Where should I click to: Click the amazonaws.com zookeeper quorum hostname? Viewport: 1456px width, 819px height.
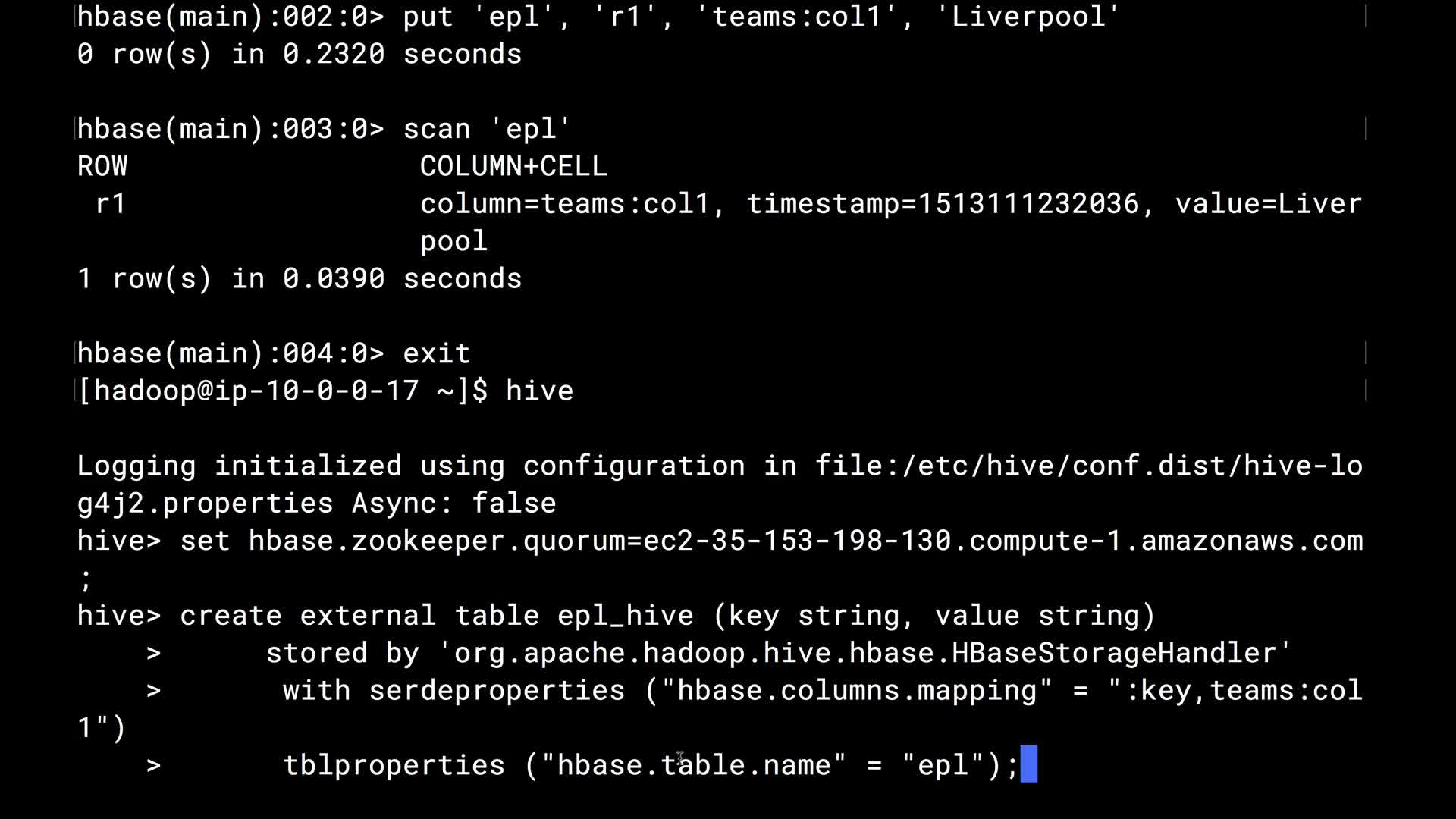(1003, 541)
